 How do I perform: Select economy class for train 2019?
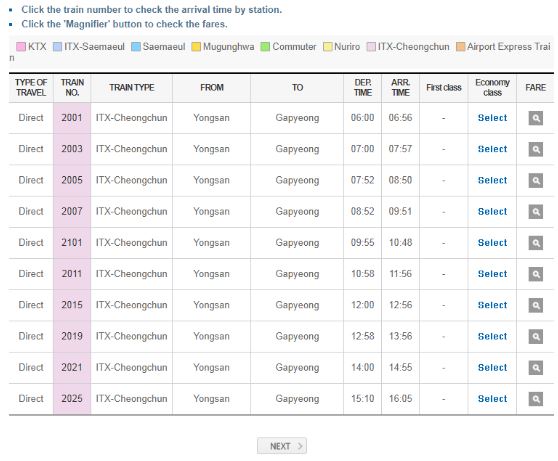[492, 336]
